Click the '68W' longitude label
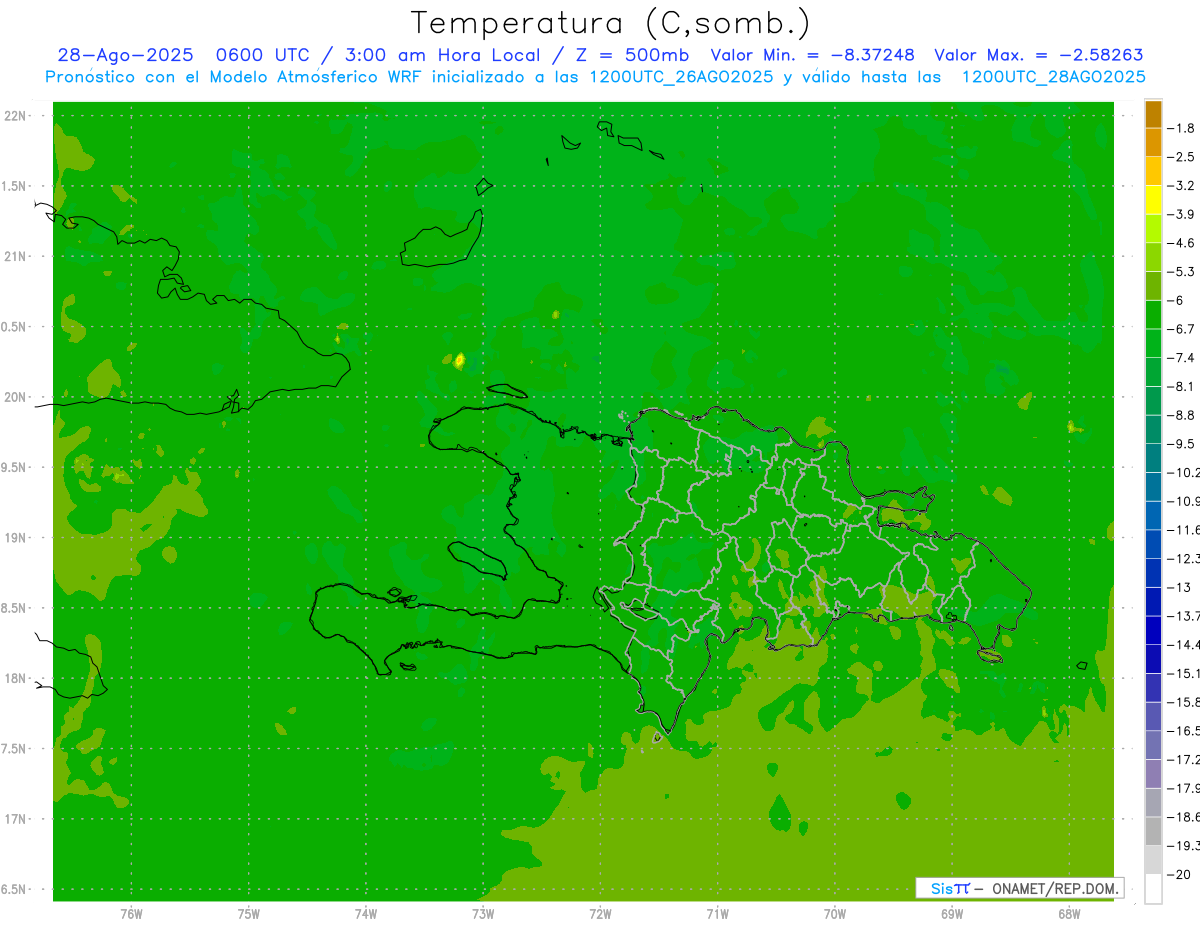The width and height of the screenshot is (1200, 927). (x=1069, y=914)
